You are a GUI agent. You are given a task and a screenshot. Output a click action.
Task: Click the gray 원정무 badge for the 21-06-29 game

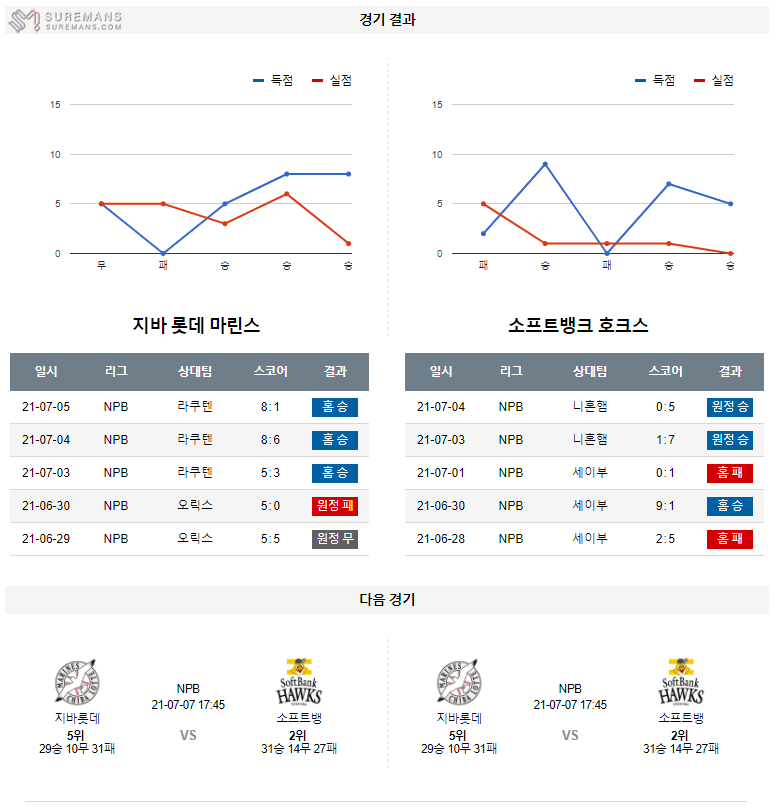click(x=335, y=539)
